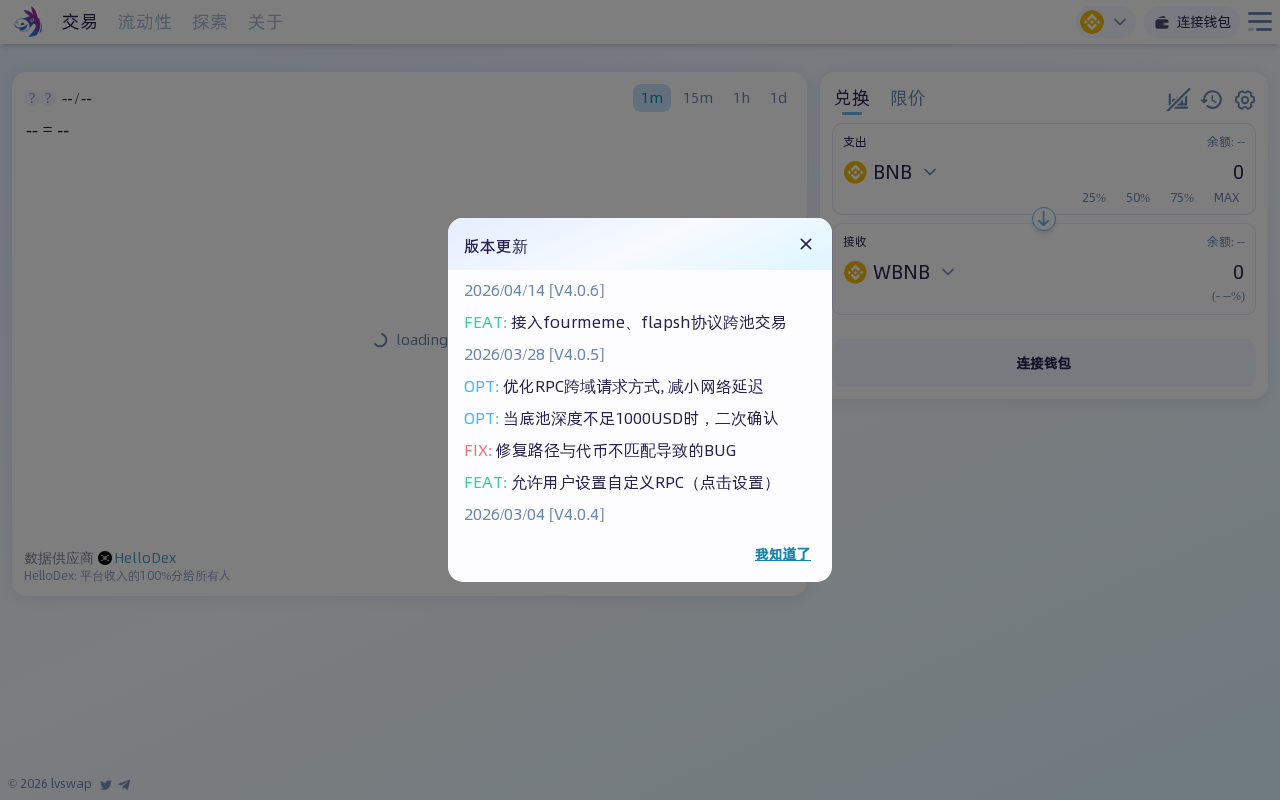Open the hamburger menu icon

(1259, 22)
